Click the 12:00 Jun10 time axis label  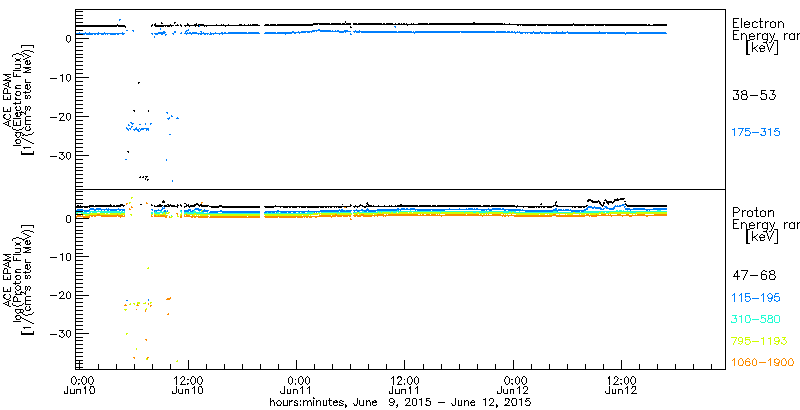coord(188,384)
